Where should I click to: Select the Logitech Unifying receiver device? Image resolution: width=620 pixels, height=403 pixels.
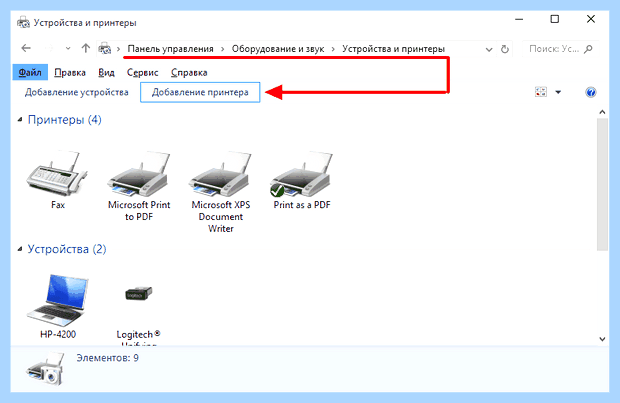tap(138, 293)
